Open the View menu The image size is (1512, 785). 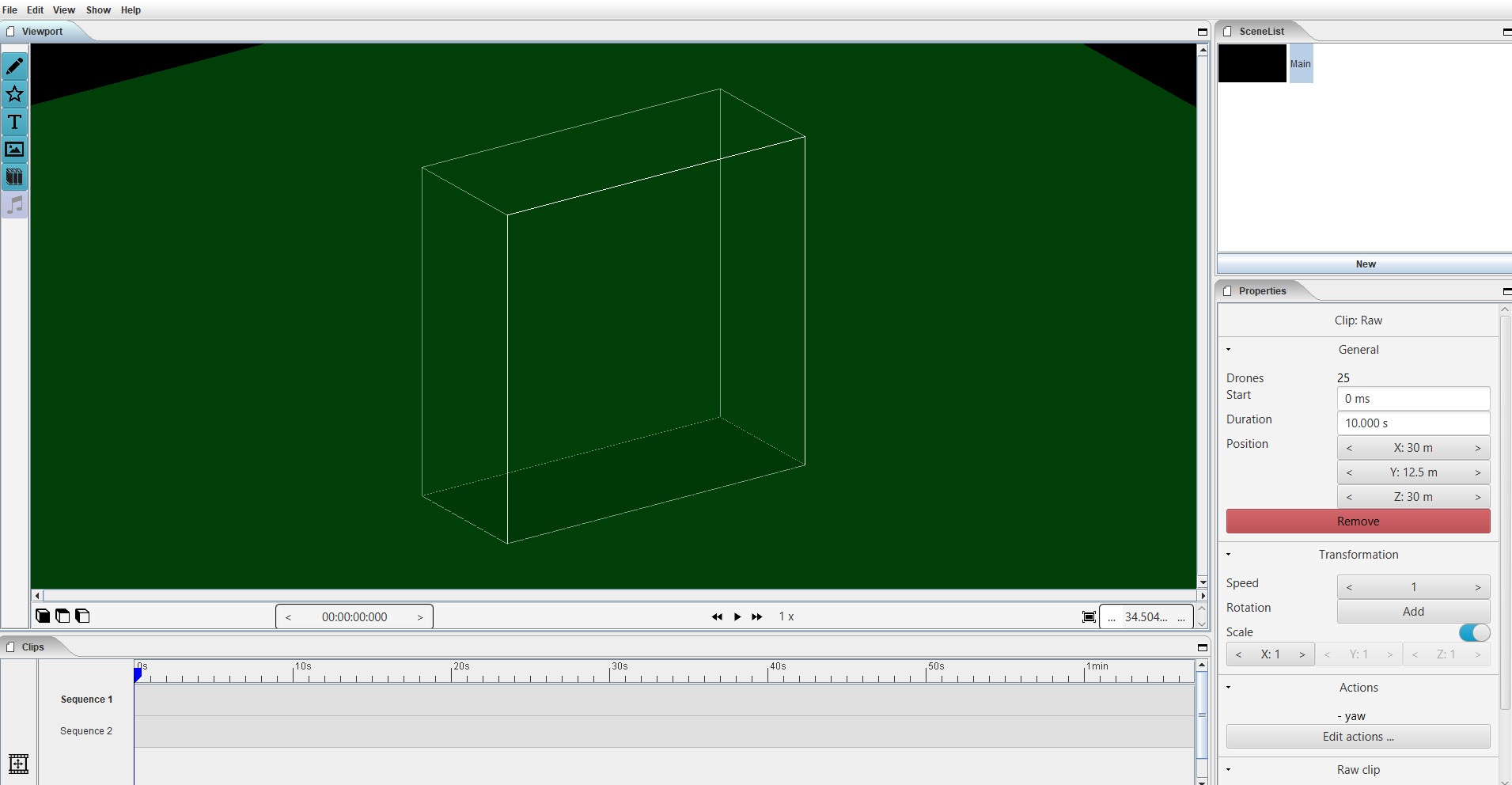[64, 10]
